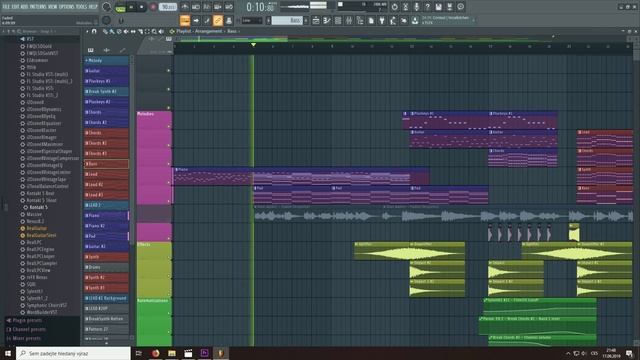
Task: Arm the record button
Action: point(153,7)
